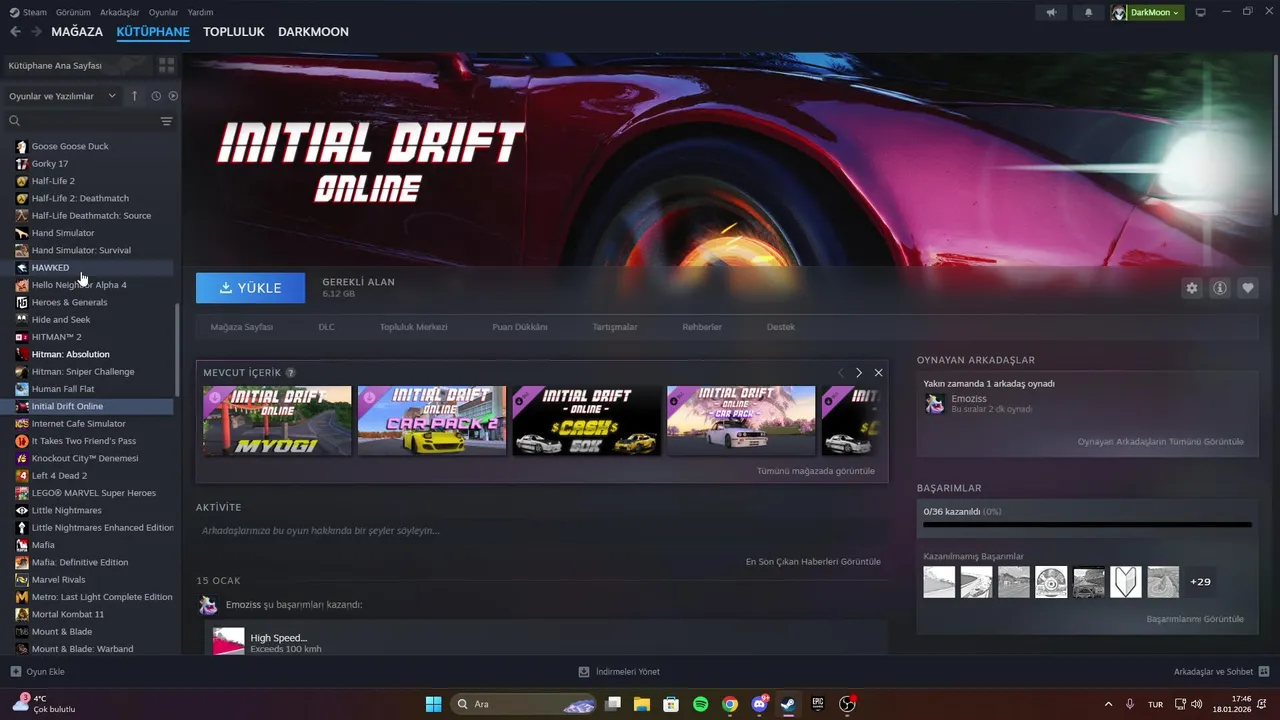This screenshot has height=720, width=1280.
Task: Open the DARKMOON profile tab
Action: (313, 32)
